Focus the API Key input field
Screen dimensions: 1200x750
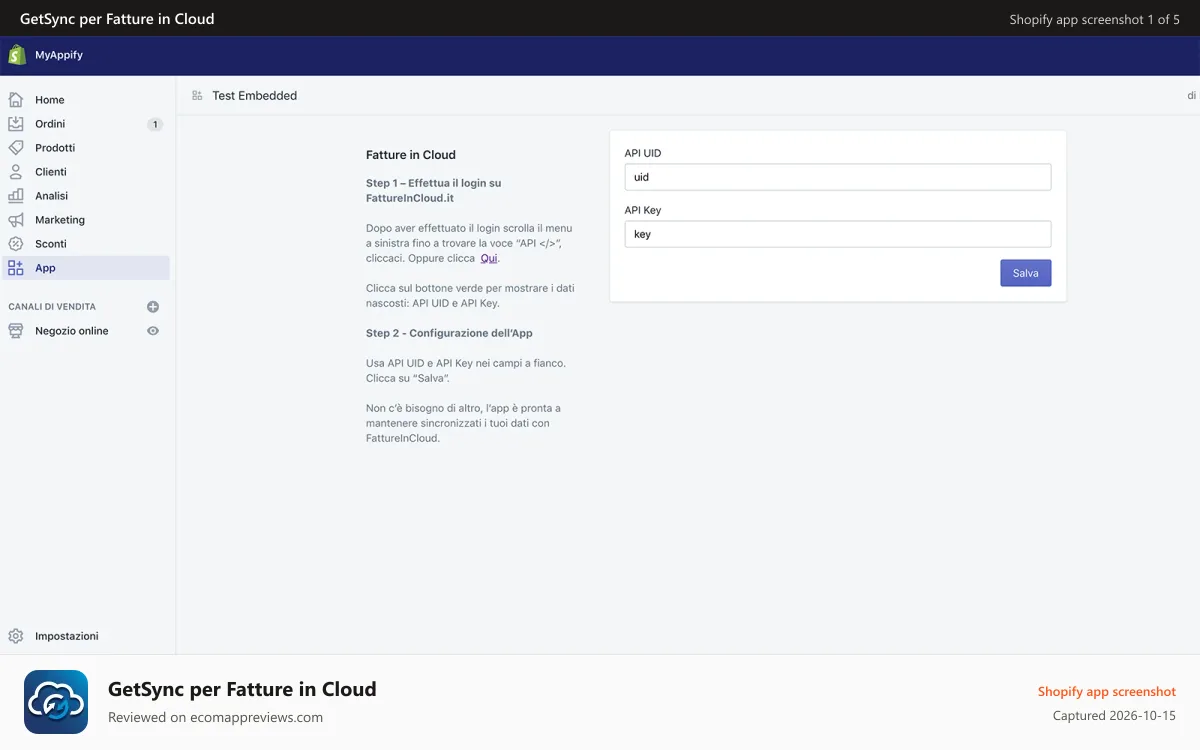coord(838,234)
